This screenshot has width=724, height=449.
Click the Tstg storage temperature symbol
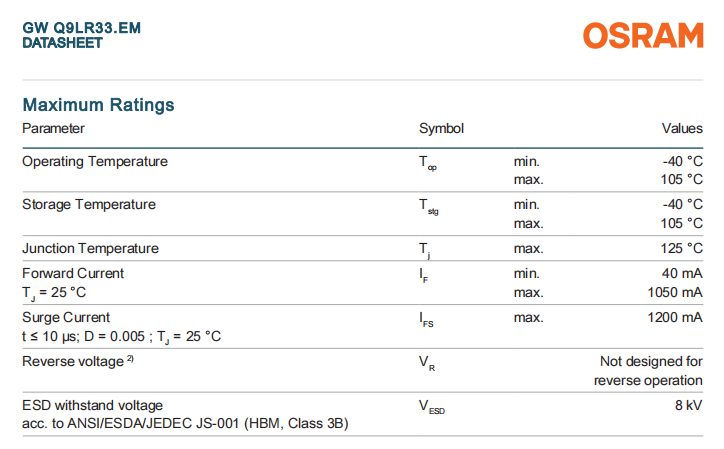[427, 206]
